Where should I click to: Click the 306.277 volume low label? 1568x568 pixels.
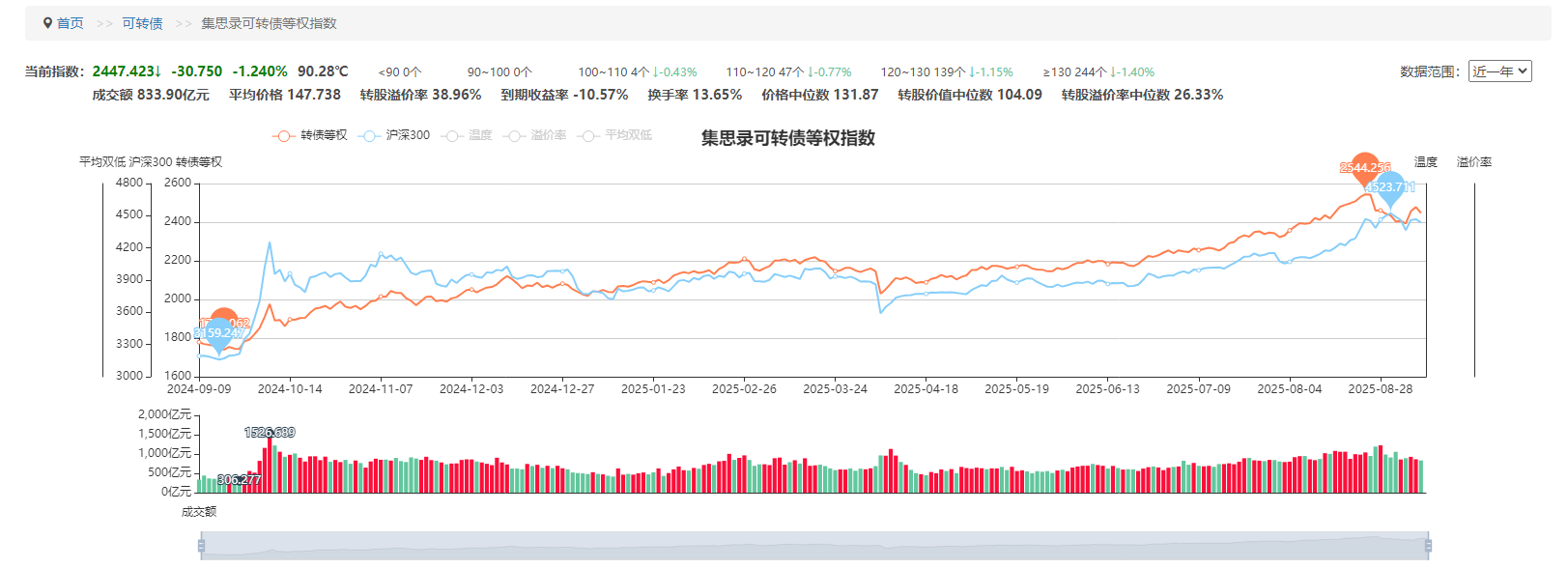coord(239,479)
